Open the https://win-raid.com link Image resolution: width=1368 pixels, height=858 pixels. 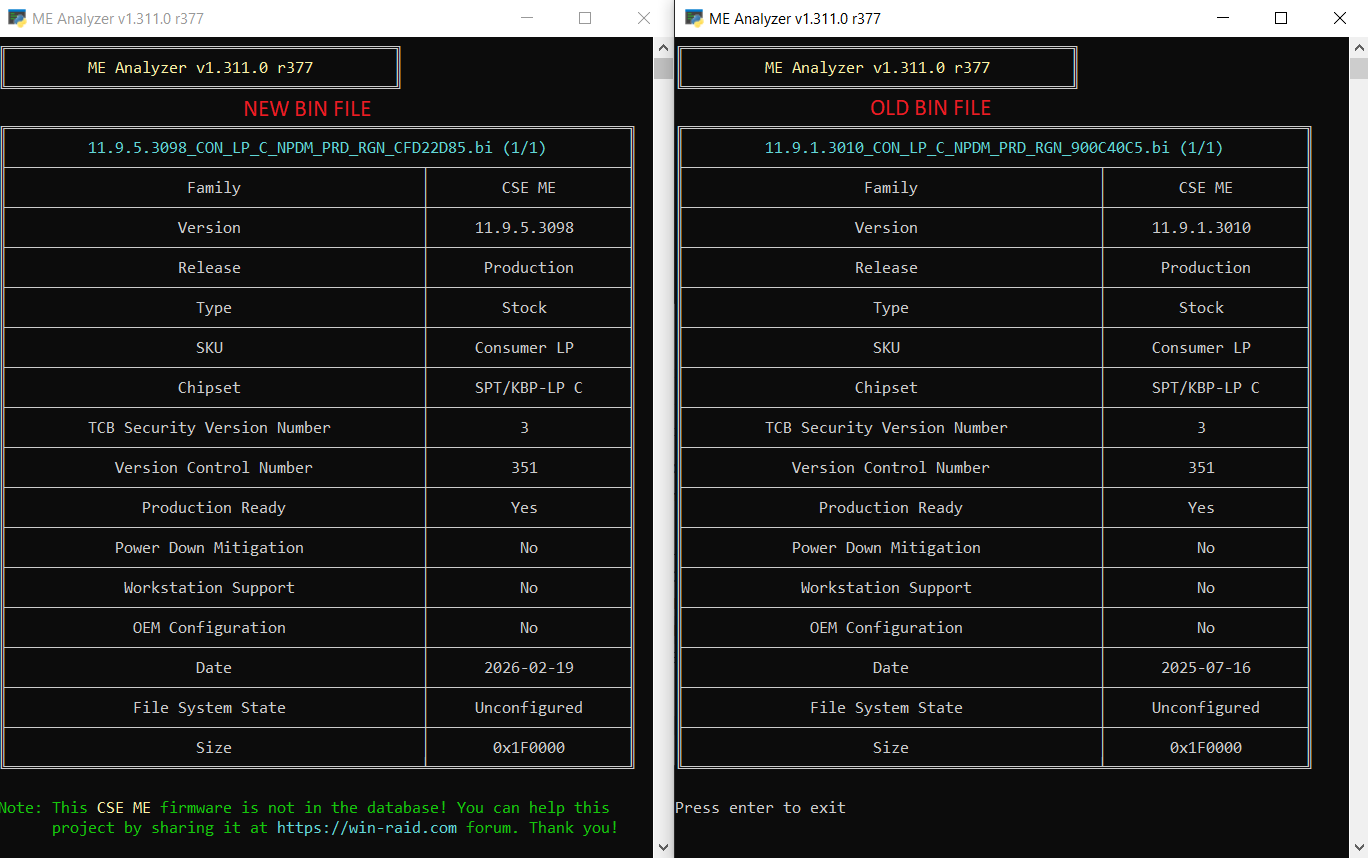367,827
